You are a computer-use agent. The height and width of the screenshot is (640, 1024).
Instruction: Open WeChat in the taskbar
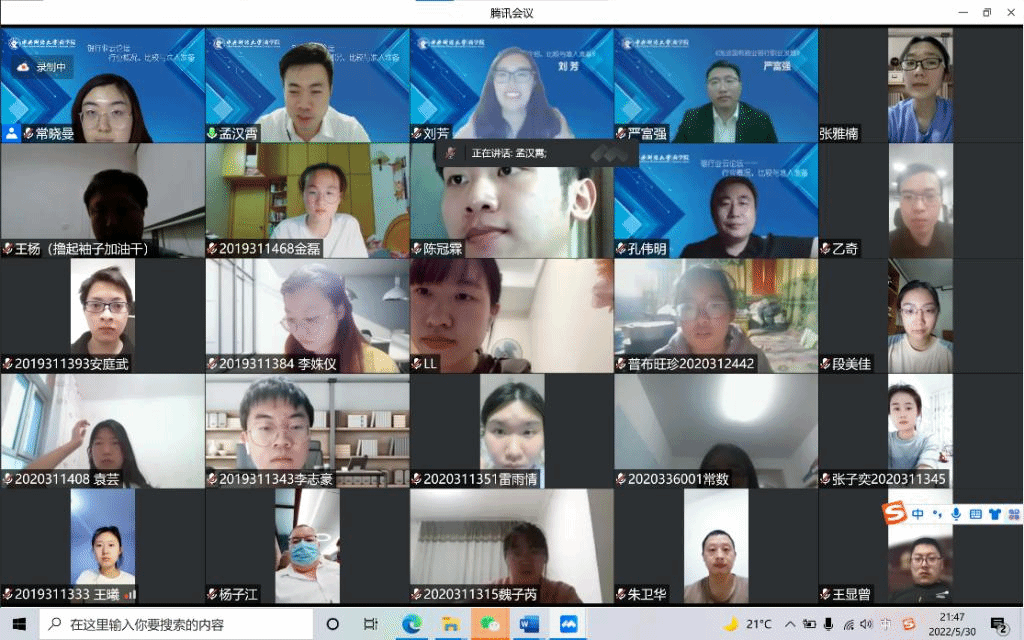click(490, 624)
